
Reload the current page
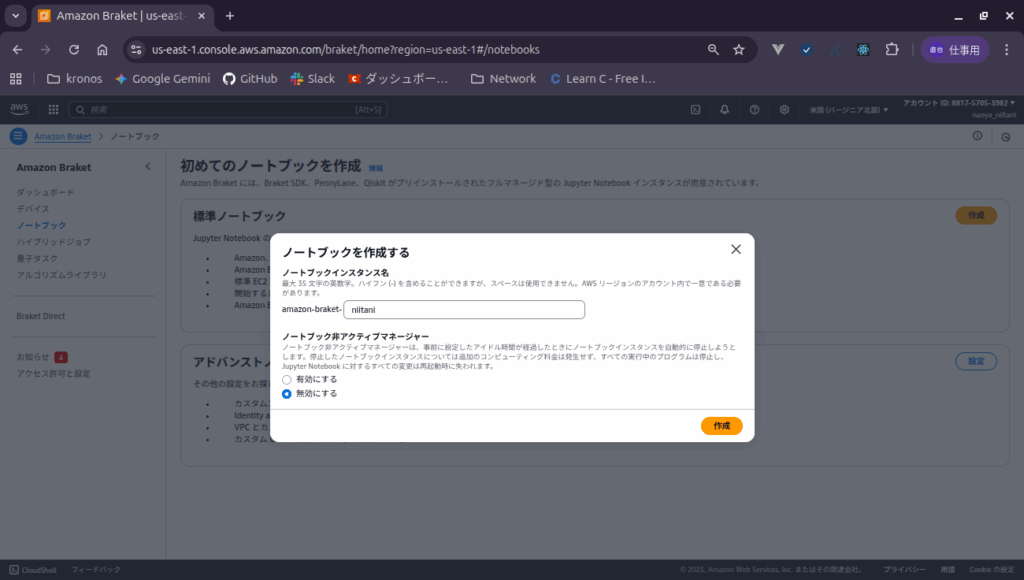tap(74, 50)
